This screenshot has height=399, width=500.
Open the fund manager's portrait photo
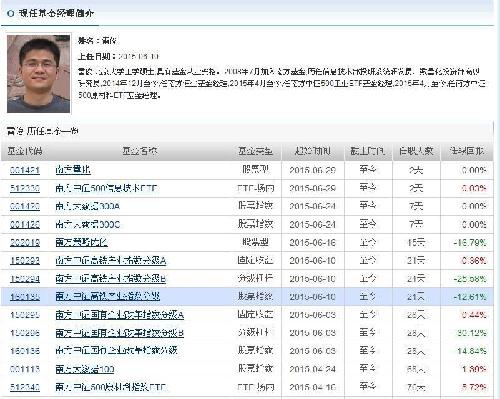click(39, 74)
